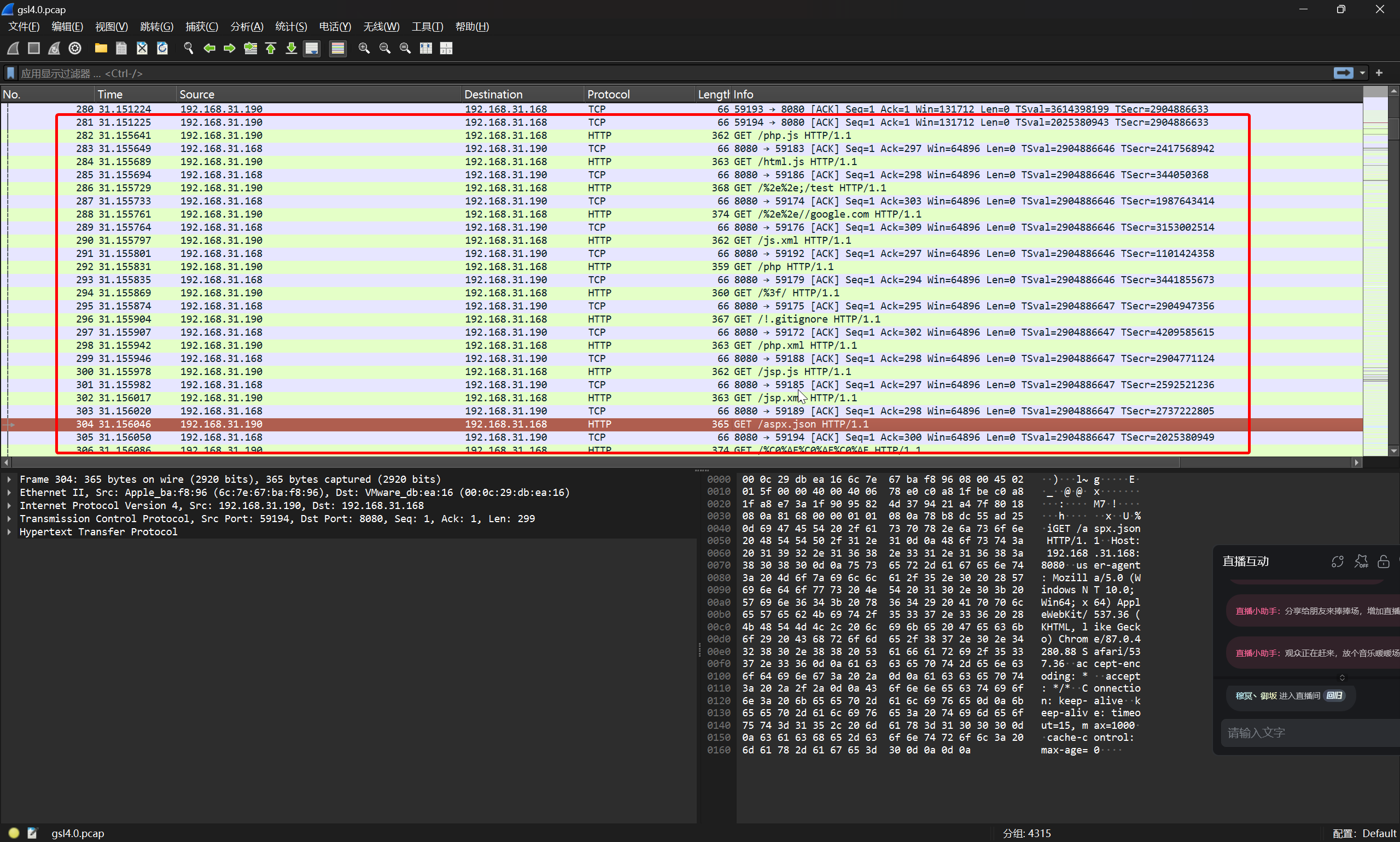
Task: Open the 编辑(E) menu
Action: click(67, 27)
